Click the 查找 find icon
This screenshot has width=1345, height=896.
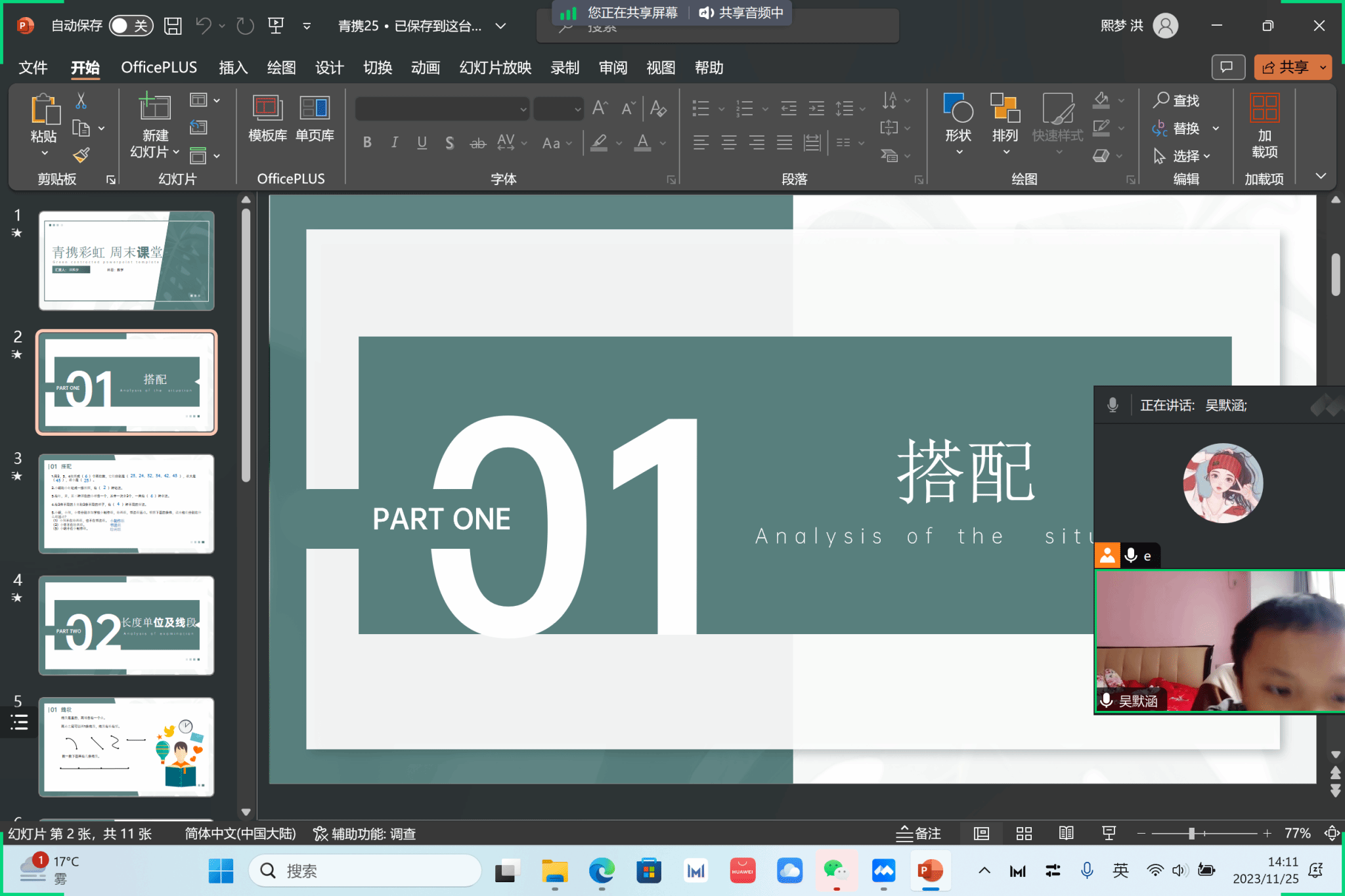tap(1161, 100)
